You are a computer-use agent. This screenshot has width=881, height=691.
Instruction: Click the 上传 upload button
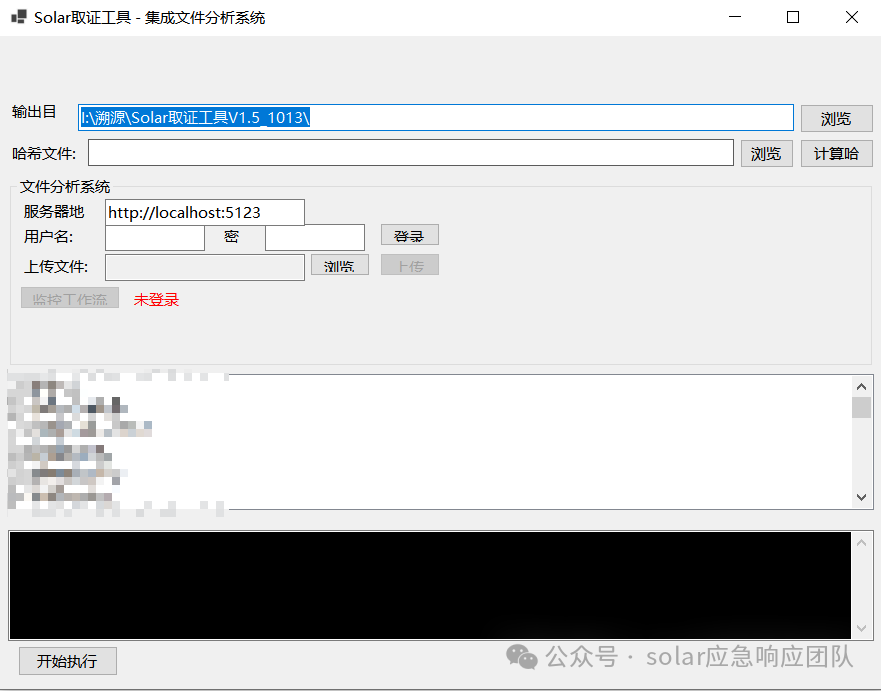[410, 265]
